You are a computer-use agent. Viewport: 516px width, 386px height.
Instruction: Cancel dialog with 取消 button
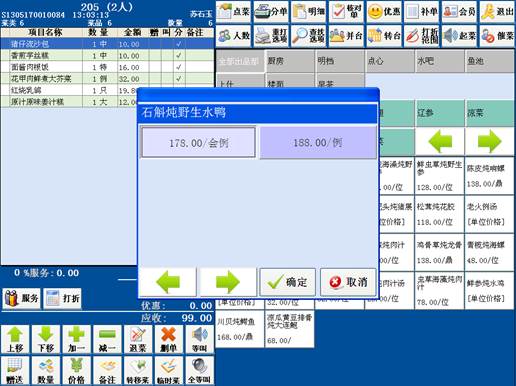[x=348, y=282]
